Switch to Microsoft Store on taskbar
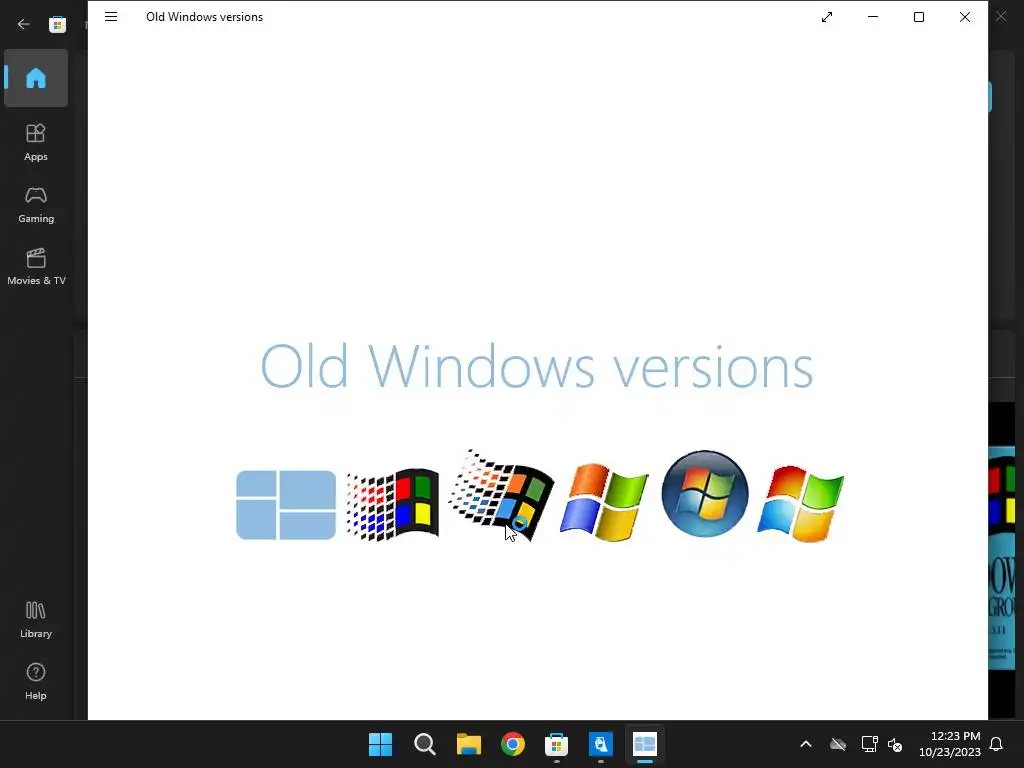Image resolution: width=1024 pixels, height=768 pixels. [x=556, y=744]
